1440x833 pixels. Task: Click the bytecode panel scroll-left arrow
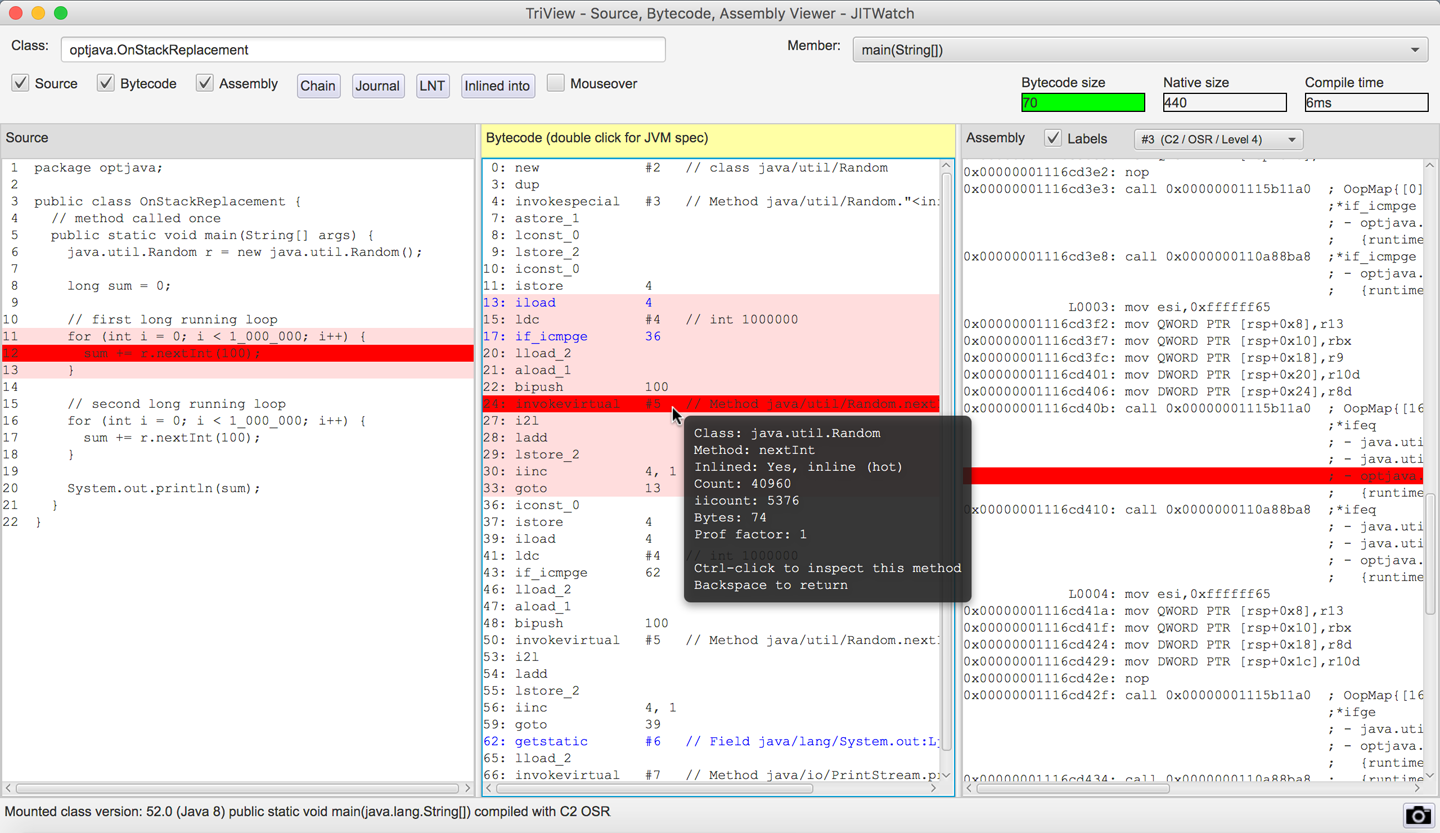pyautogui.click(x=489, y=789)
